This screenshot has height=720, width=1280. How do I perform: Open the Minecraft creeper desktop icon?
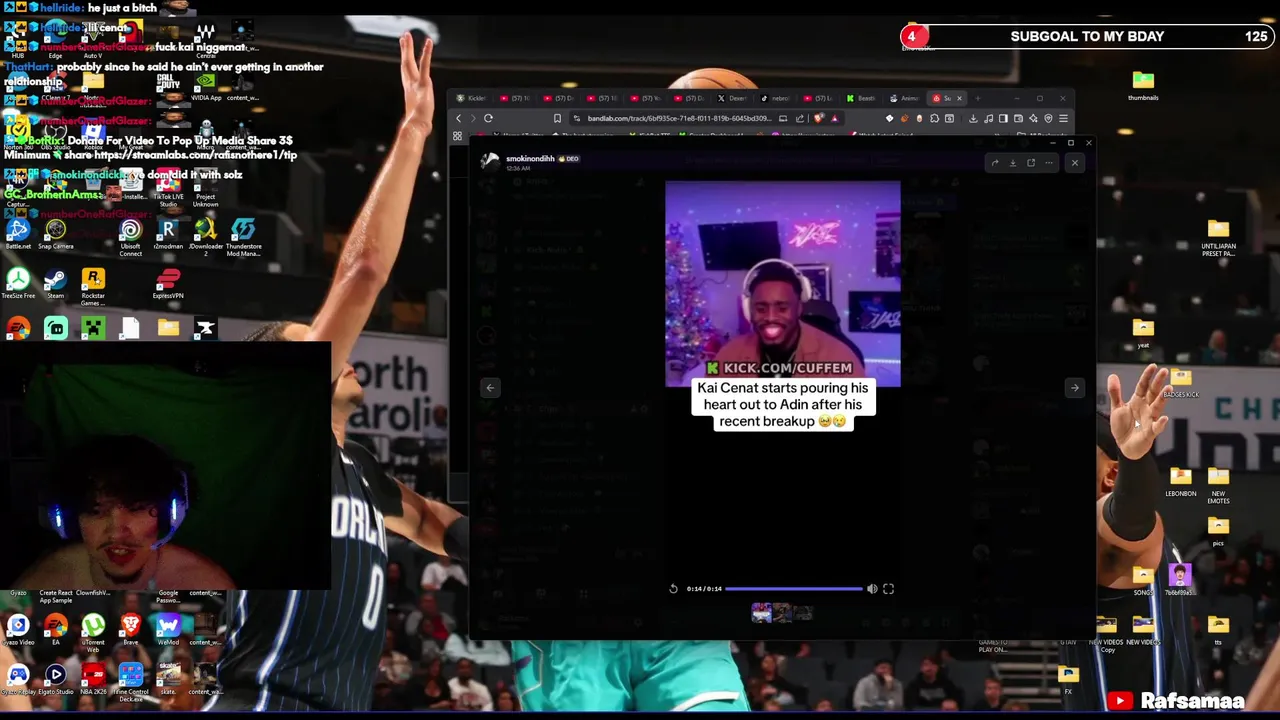tap(93, 328)
